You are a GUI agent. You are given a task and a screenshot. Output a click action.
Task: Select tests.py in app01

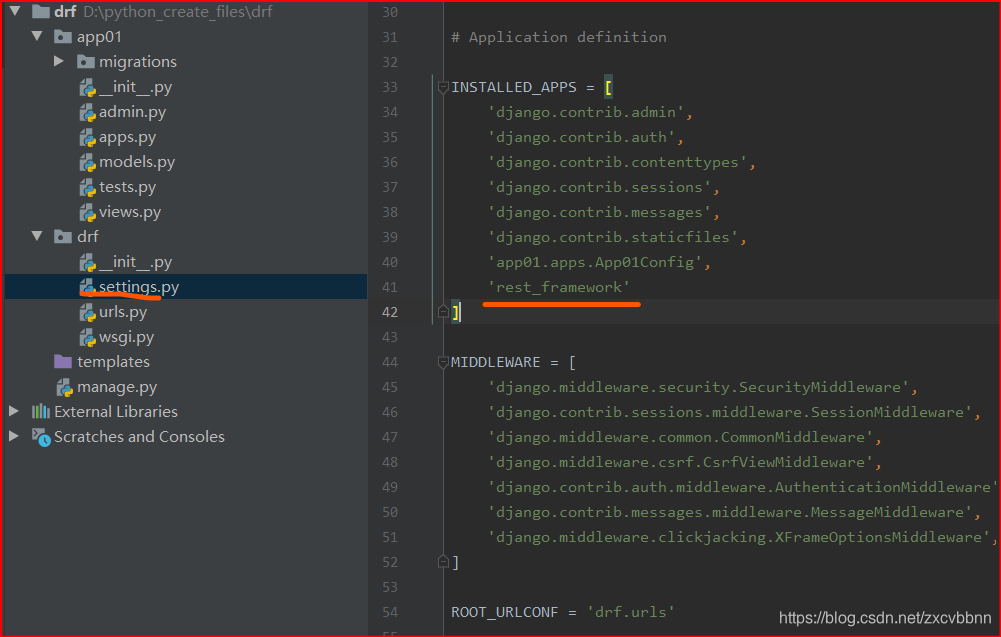click(x=127, y=187)
